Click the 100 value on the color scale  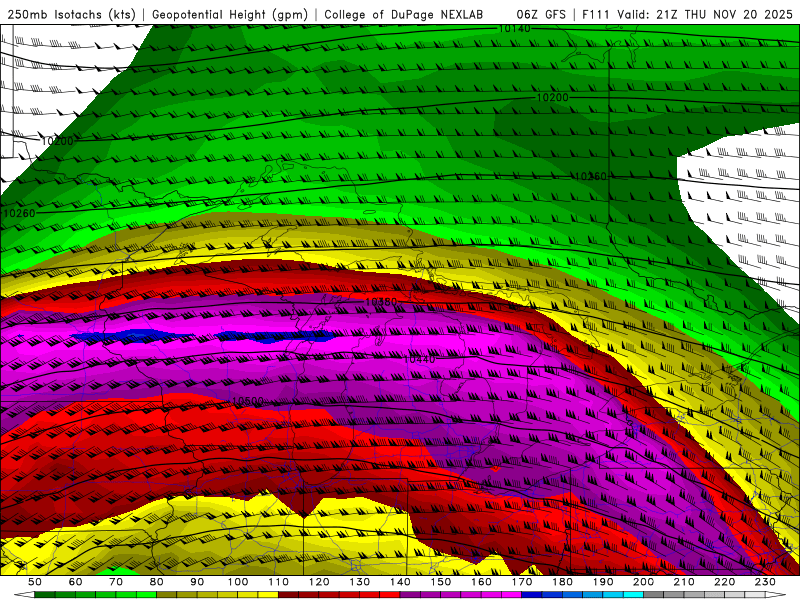[x=238, y=582]
